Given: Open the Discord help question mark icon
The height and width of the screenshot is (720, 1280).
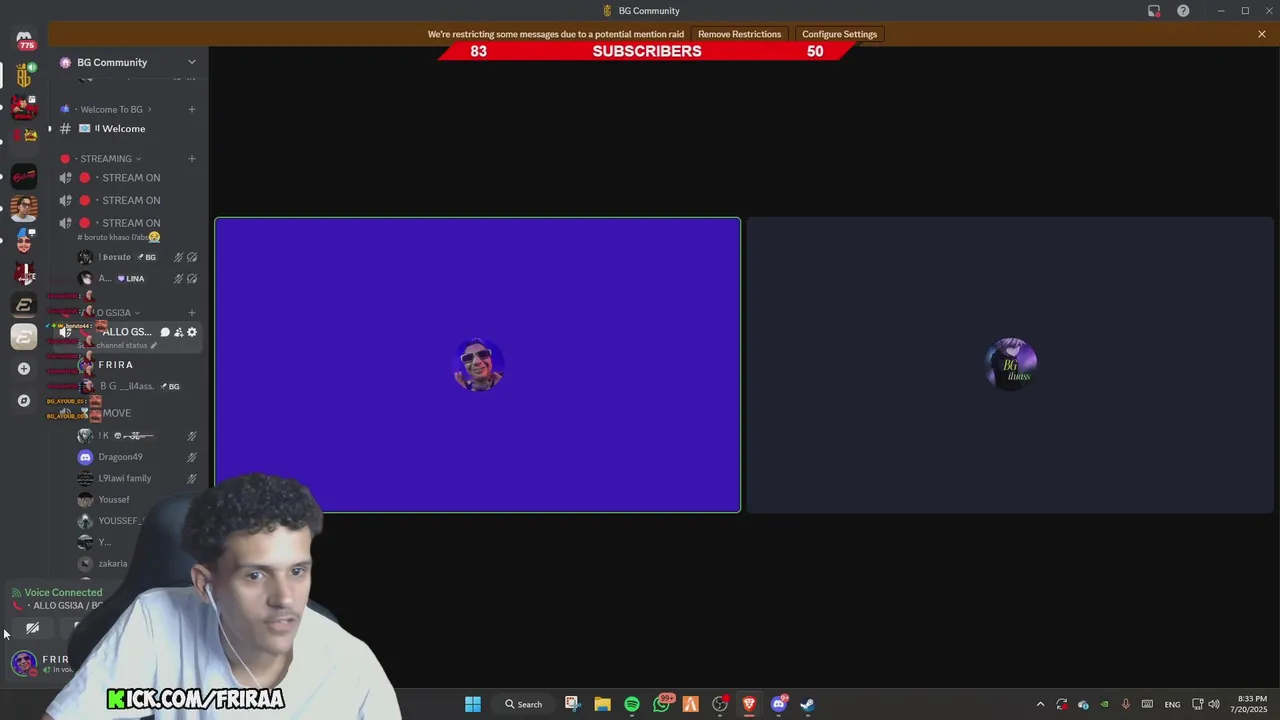Looking at the screenshot, I should (x=1183, y=11).
